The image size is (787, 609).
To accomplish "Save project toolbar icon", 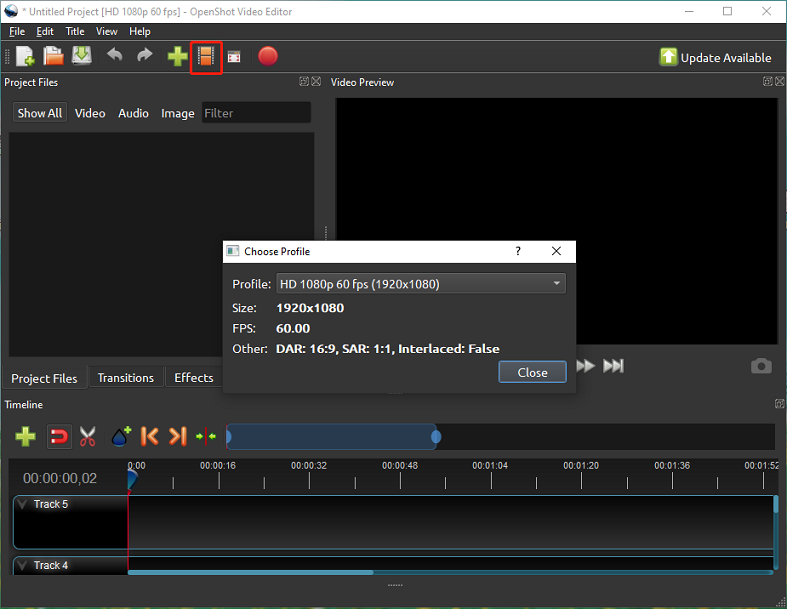I will [82, 56].
